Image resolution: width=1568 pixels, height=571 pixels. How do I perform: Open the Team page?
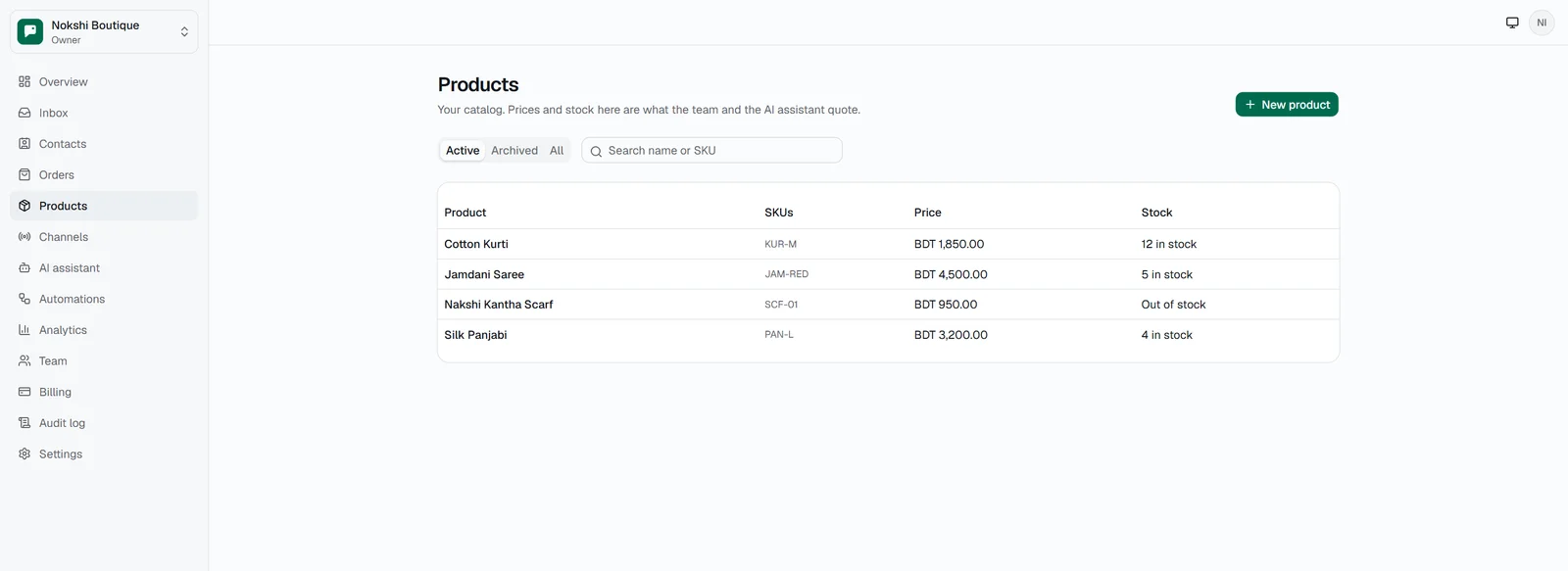(104, 360)
